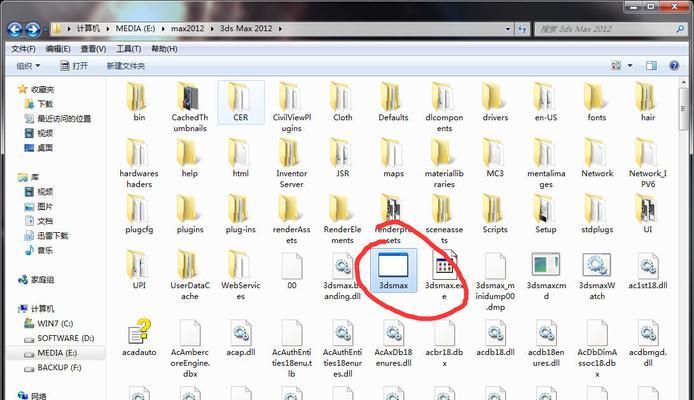Open the 组织 dropdown menu
The width and height of the screenshot is (694, 400).
[28, 66]
